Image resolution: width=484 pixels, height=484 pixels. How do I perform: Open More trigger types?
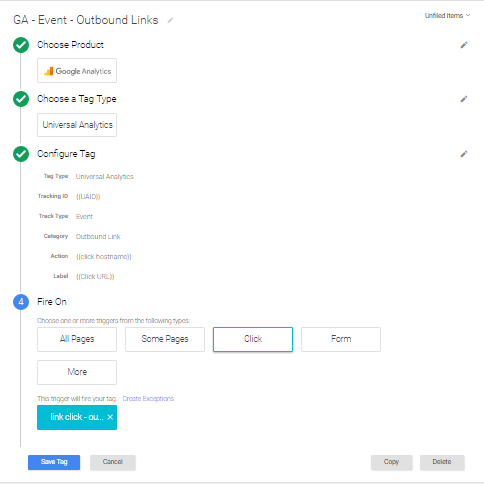(x=77, y=372)
